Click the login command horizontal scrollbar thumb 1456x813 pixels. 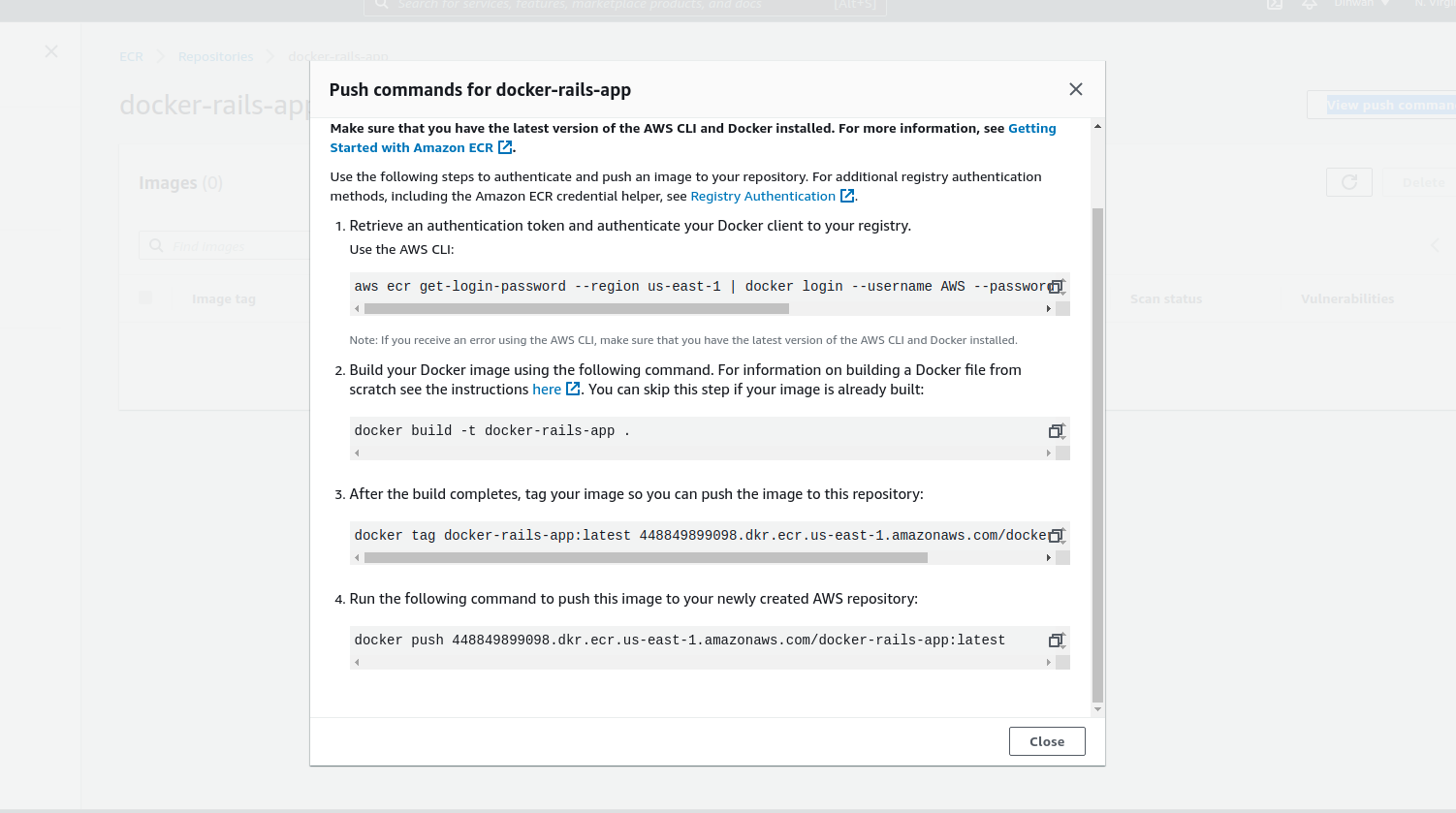(576, 309)
